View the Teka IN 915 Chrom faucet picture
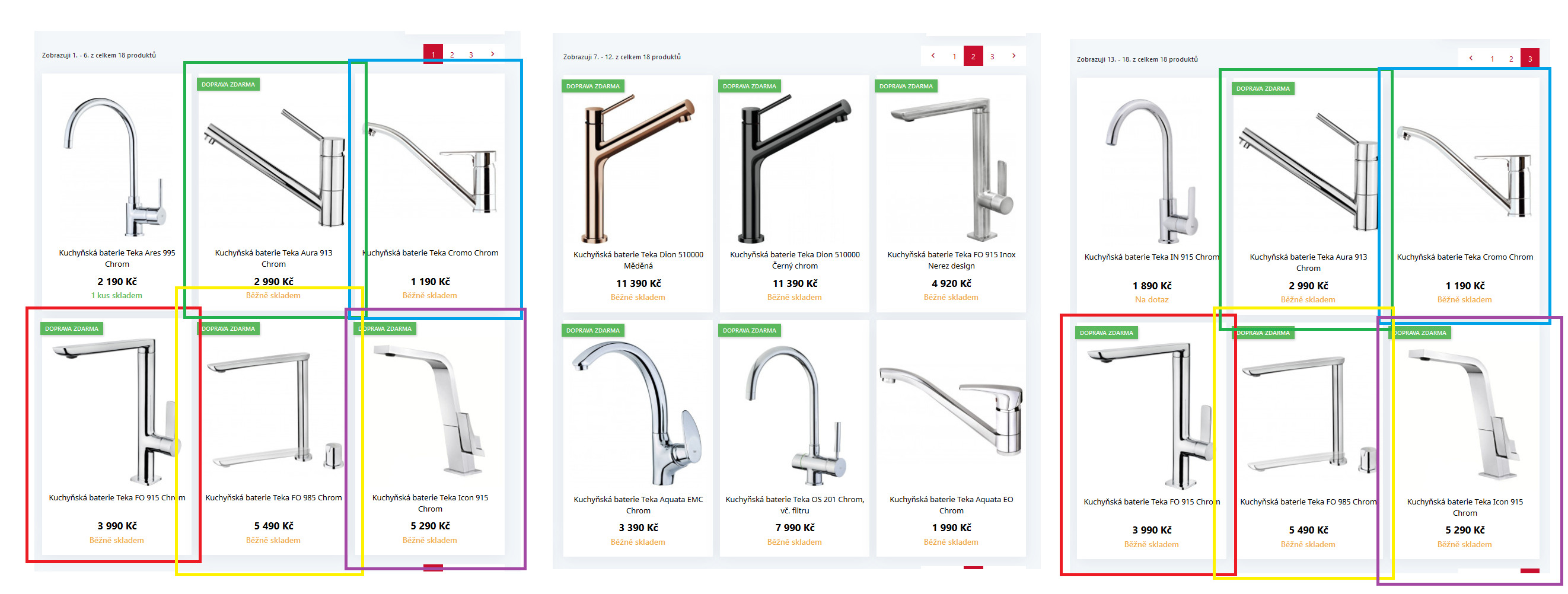The height and width of the screenshot is (594, 1568). [1151, 170]
